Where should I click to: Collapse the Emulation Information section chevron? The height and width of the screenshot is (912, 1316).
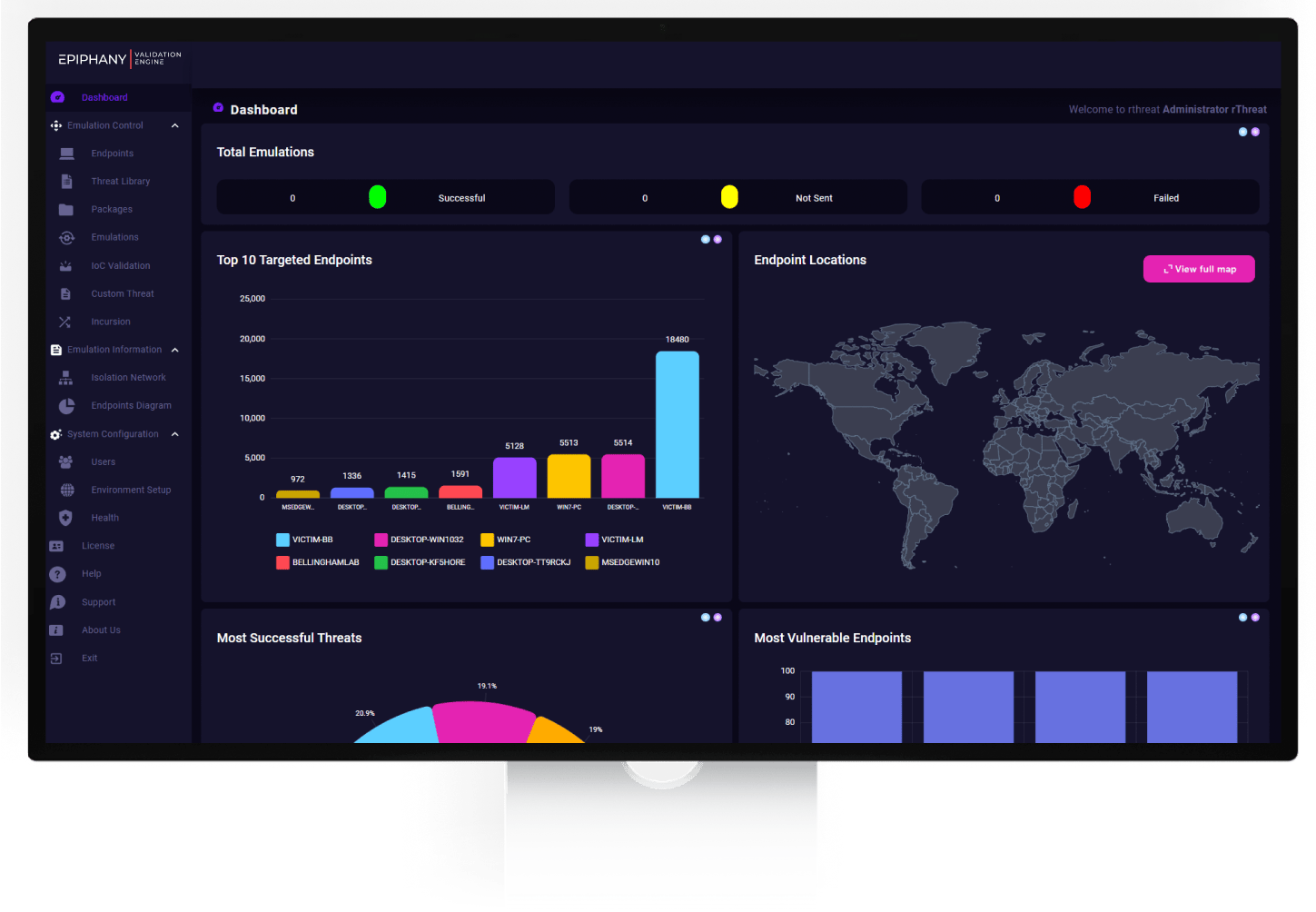(x=175, y=351)
